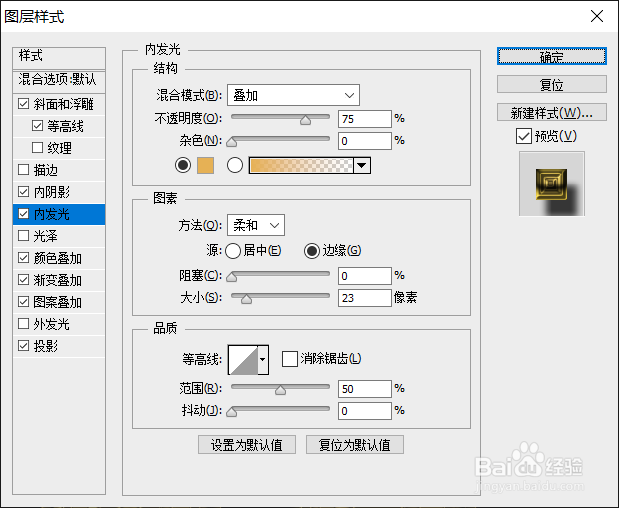Click the 复位 button
This screenshot has width=619, height=508.
(551, 84)
